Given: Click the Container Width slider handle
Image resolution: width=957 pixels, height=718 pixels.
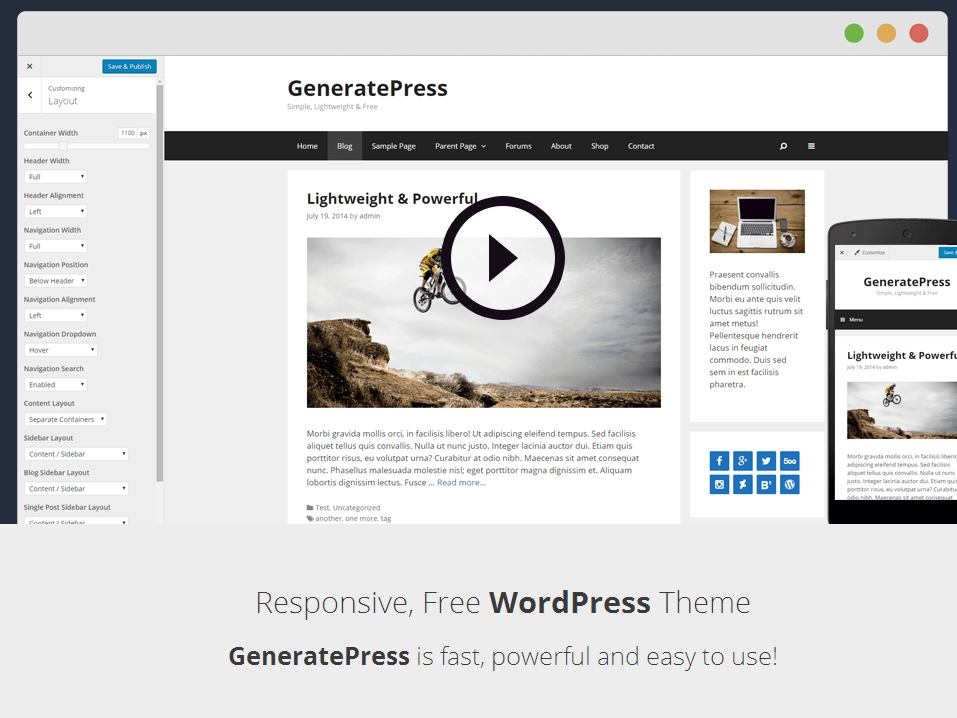Looking at the screenshot, I should pos(63,146).
